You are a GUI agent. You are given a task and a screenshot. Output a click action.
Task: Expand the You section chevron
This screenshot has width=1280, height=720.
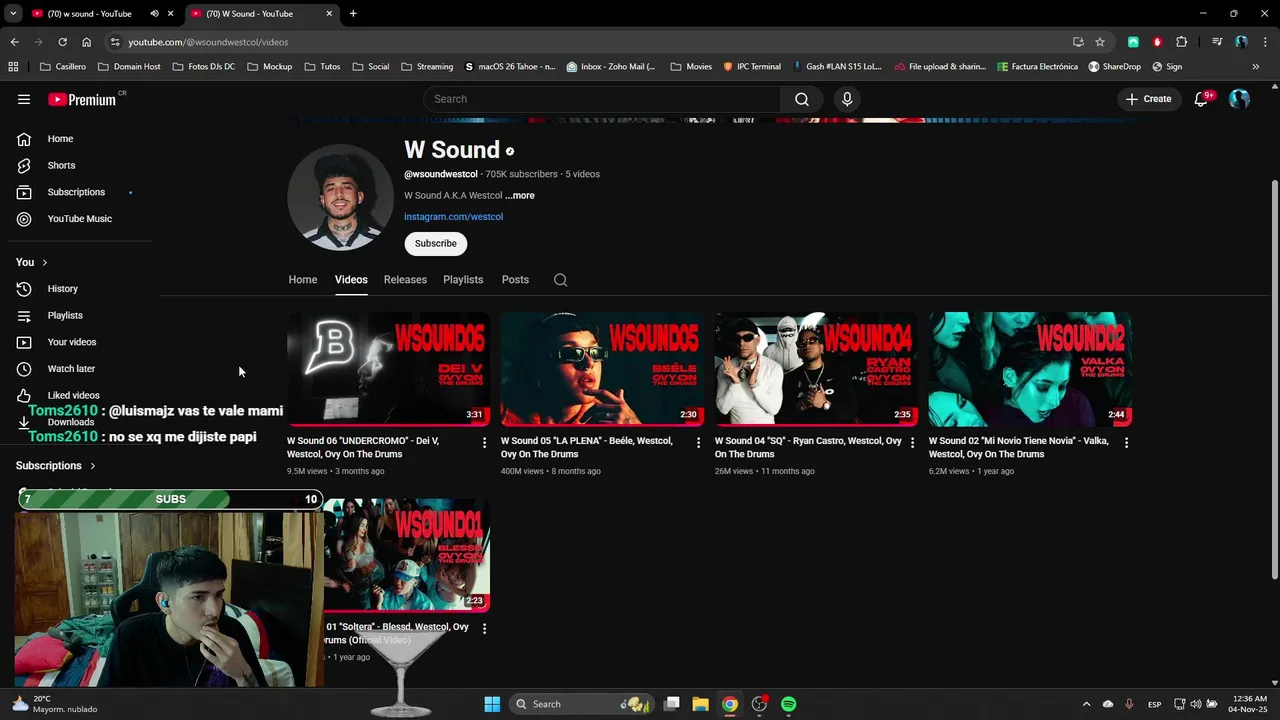click(44, 262)
